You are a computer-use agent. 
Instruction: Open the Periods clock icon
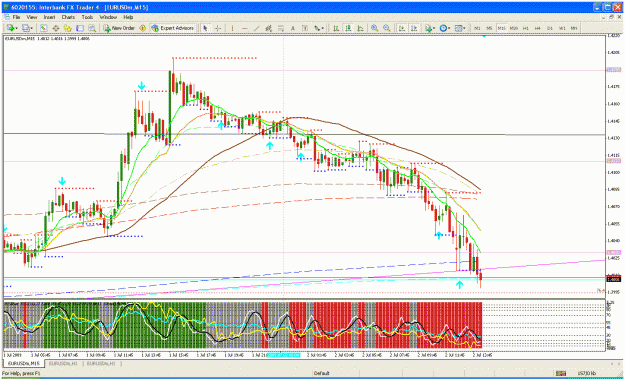point(443,28)
